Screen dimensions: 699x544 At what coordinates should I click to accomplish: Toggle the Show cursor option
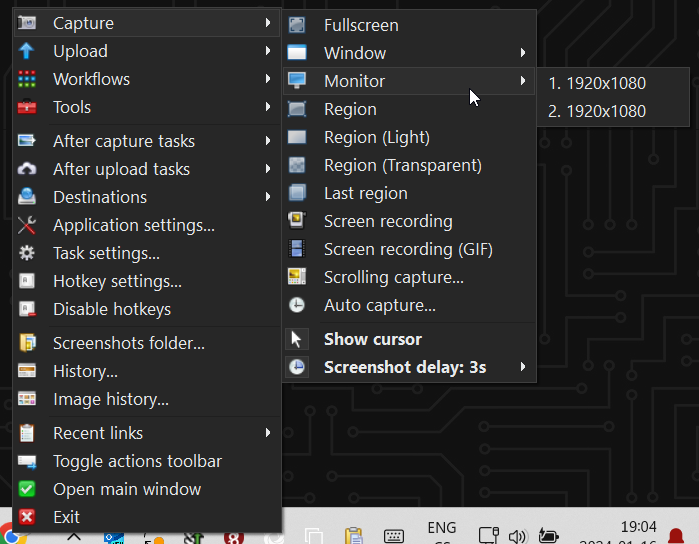tap(372, 339)
